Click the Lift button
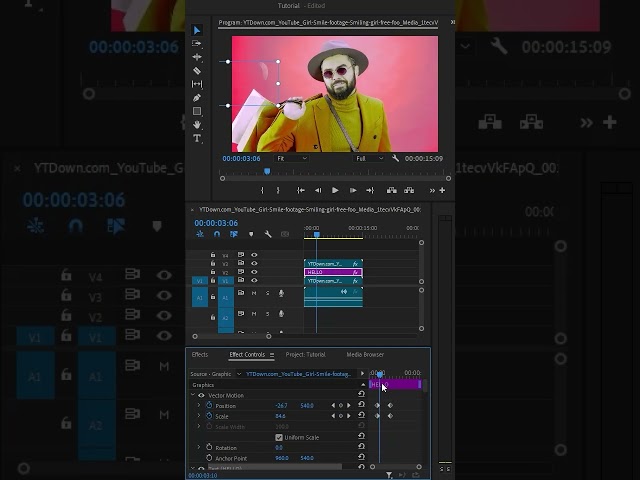 pyautogui.click(x=391, y=190)
